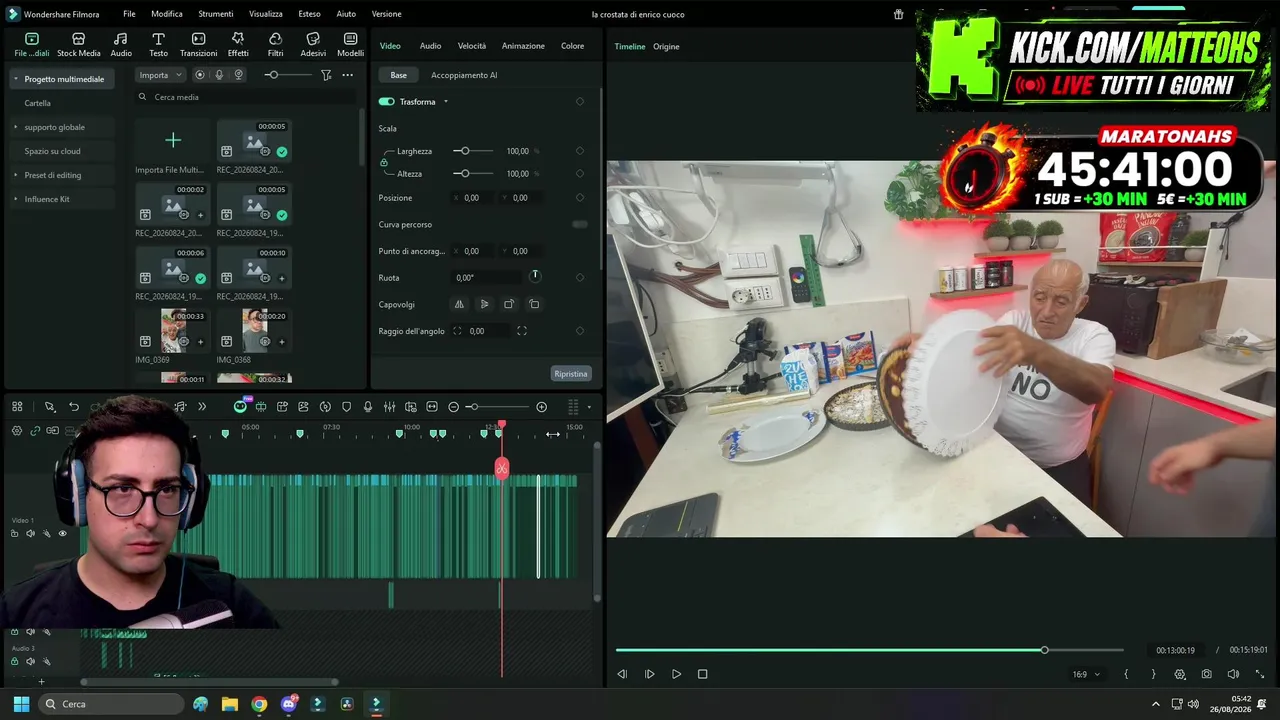This screenshot has height=720, width=1280.
Task: Switch to the Velocità tab
Action: (472, 46)
